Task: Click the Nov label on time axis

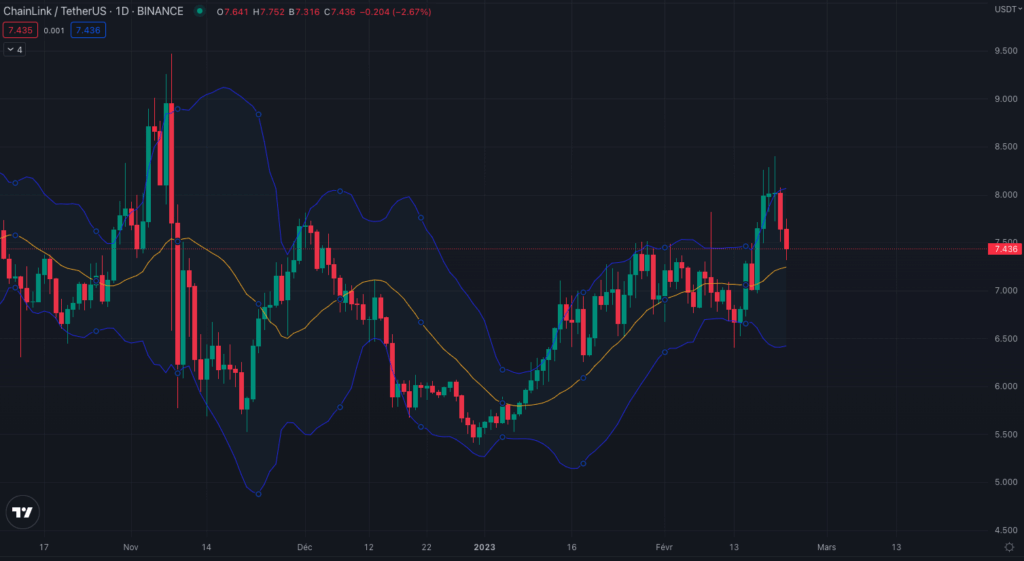Action: click(x=130, y=548)
